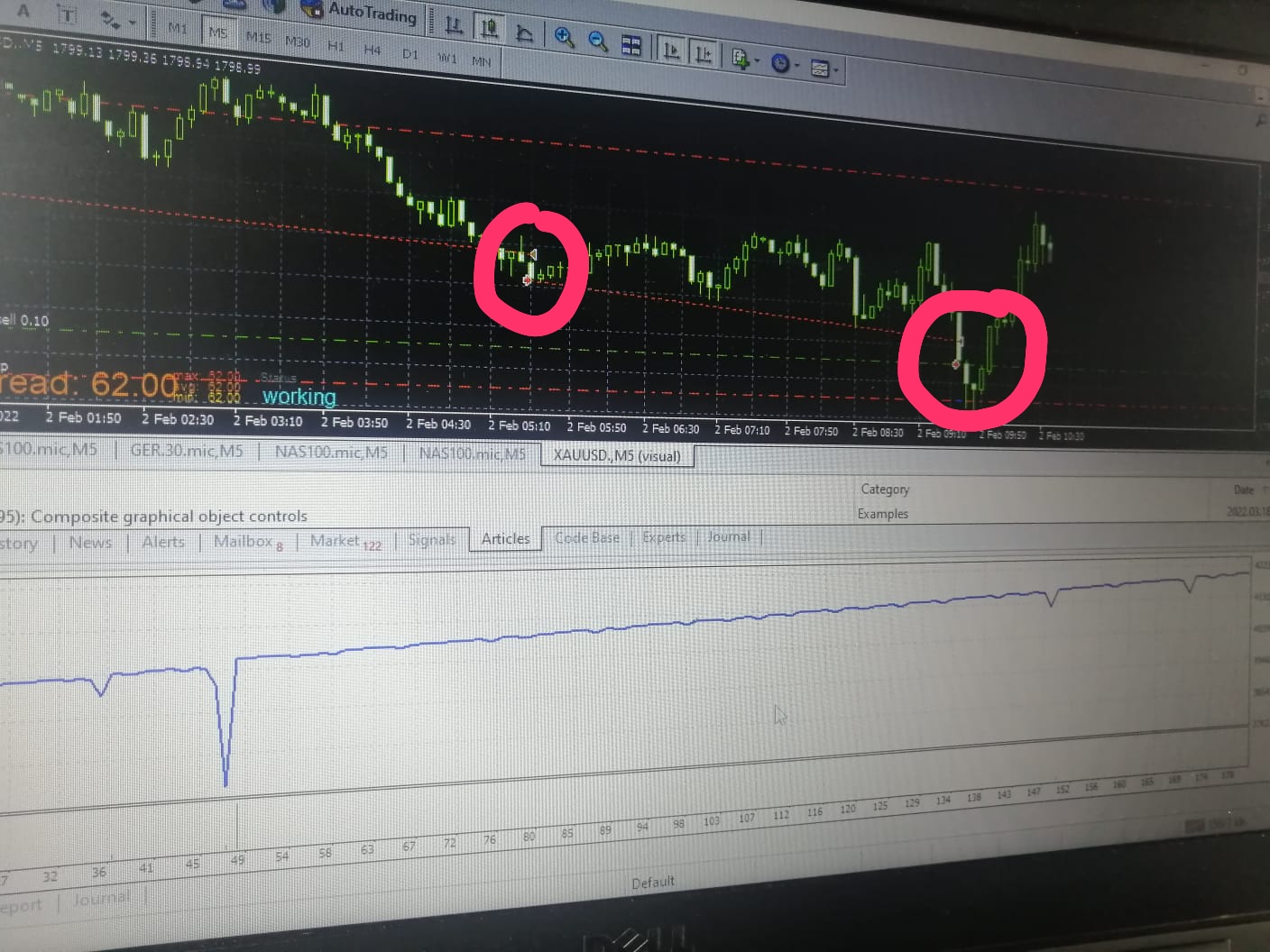Switch chart to W1 timeframe
This screenshot has width=1270, height=952.
pos(446,58)
